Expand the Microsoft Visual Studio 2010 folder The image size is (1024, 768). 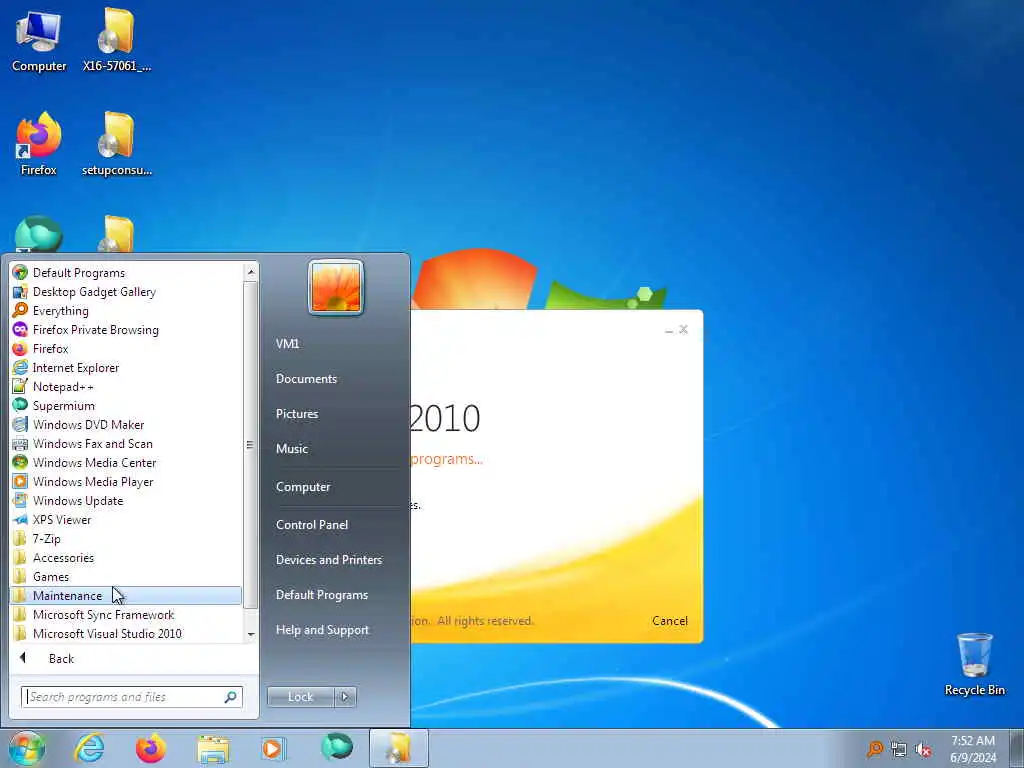point(126,633)
